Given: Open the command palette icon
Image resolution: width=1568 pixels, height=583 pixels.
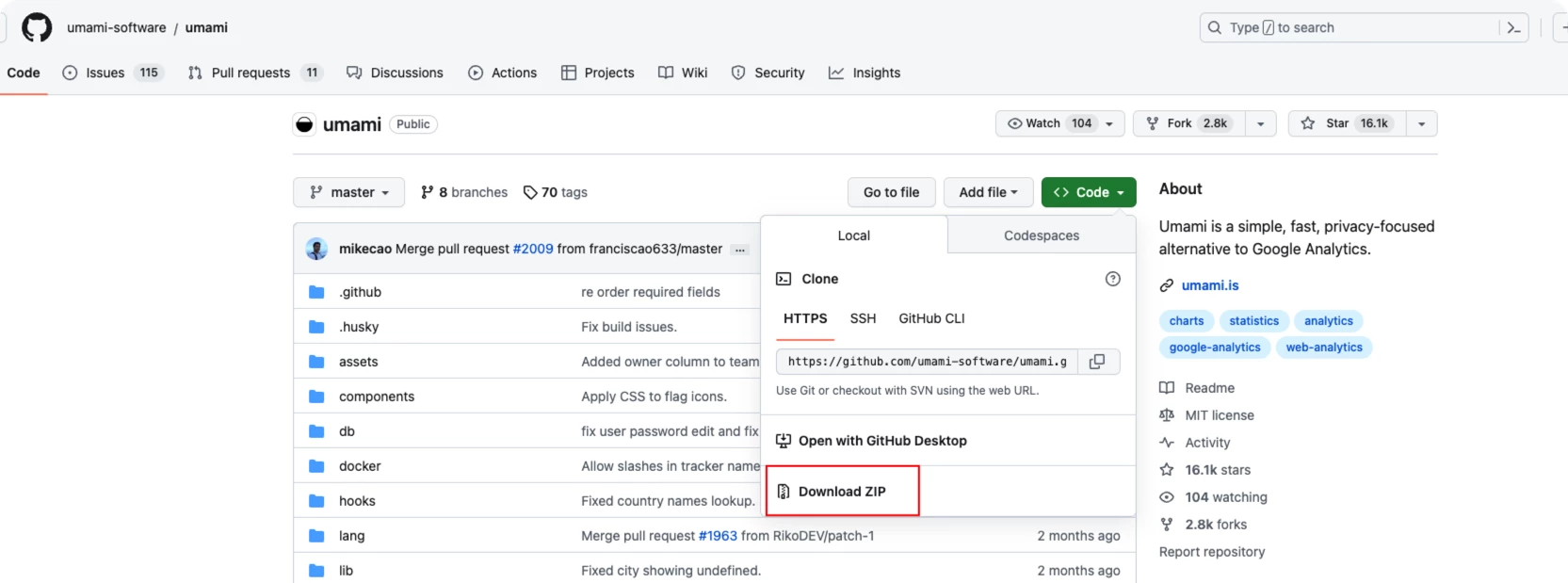Looking at the screenshot, I should [1513, 27].
